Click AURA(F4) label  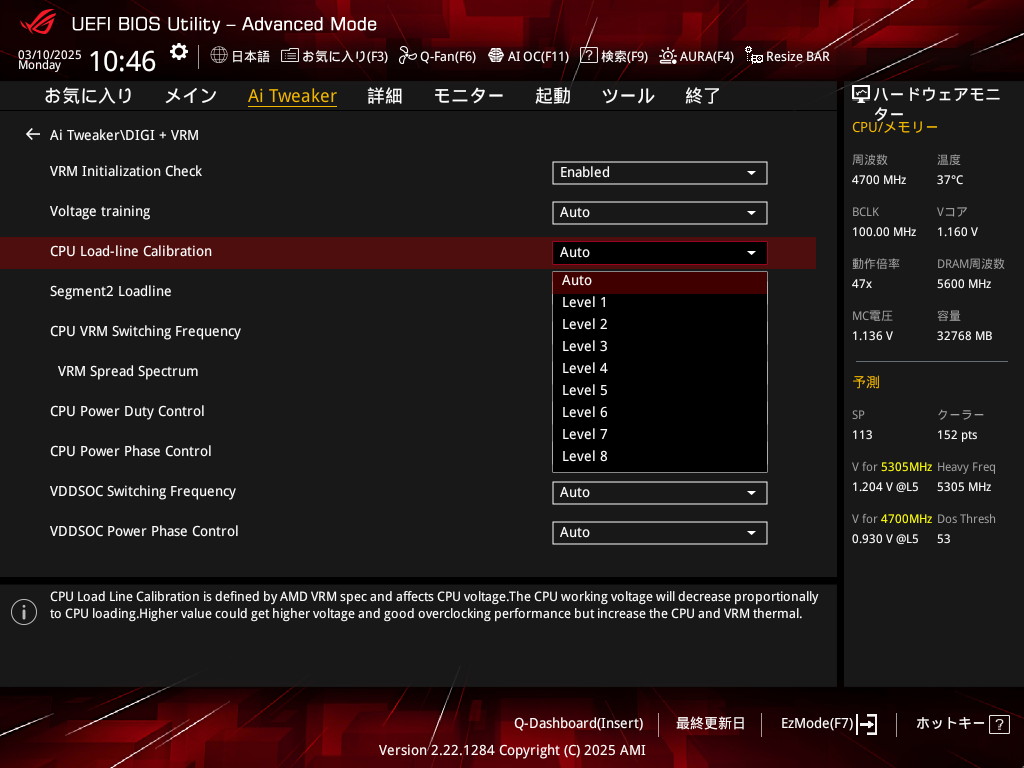click(707, 56)
